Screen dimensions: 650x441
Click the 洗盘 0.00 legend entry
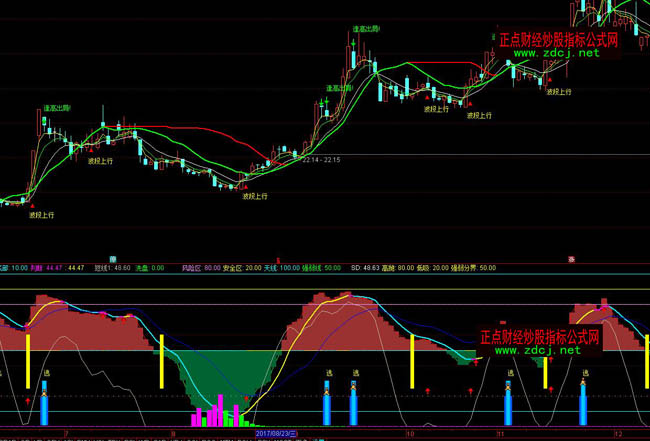click(x=150, y=268)
